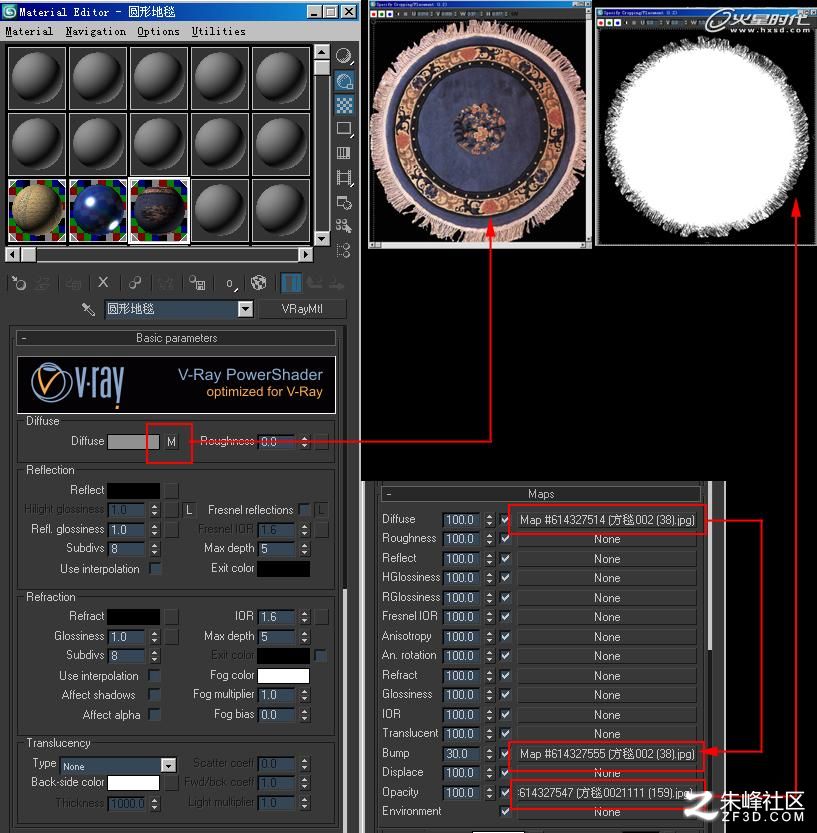The image size is (817, 833).
Task: Open the material name dropdown arrow
Action: pyautogui.click(x=245, y=309)
